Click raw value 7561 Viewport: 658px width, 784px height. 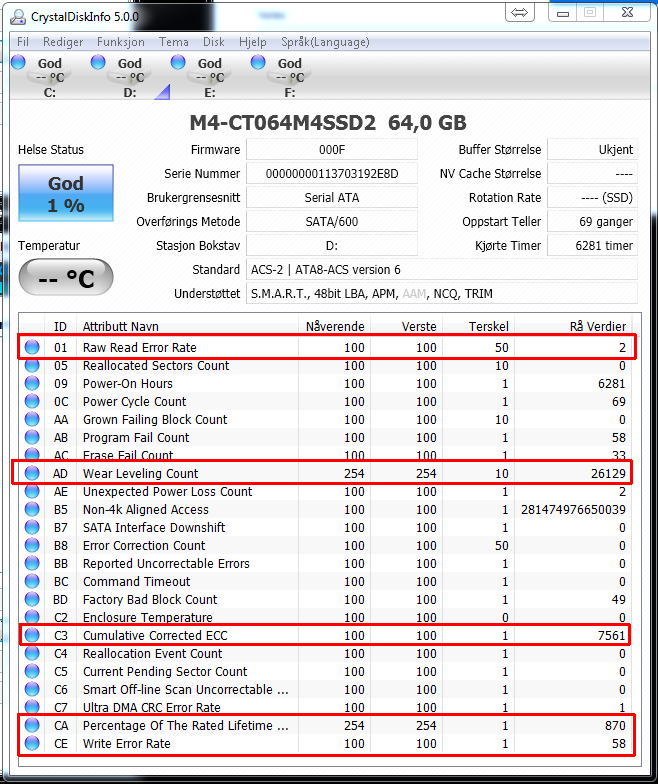click(612, 636)
